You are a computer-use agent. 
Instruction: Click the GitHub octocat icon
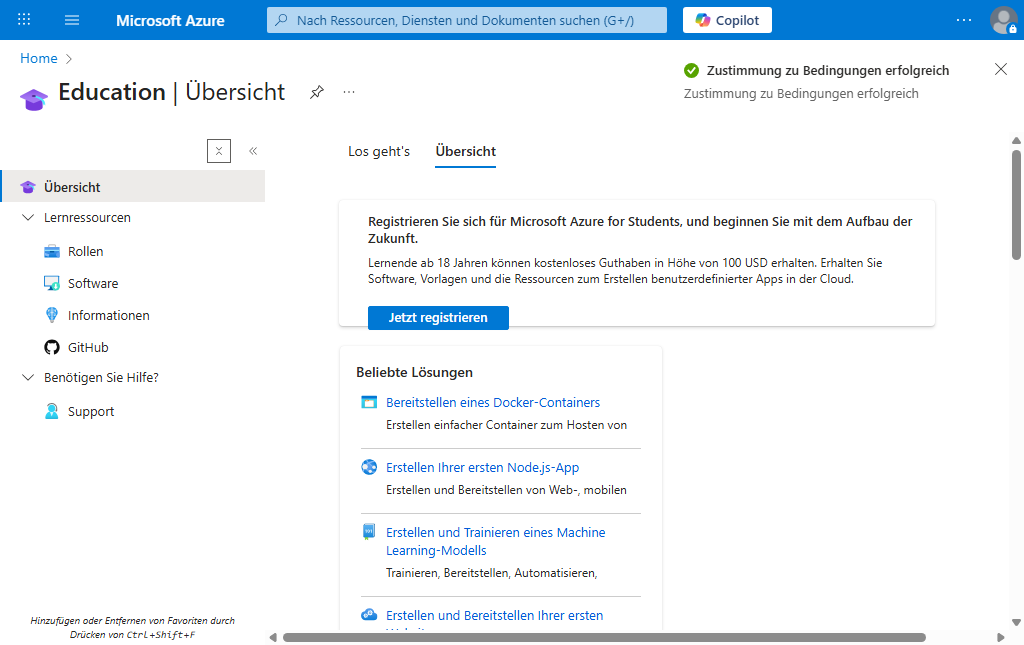(x=52, y=347)
